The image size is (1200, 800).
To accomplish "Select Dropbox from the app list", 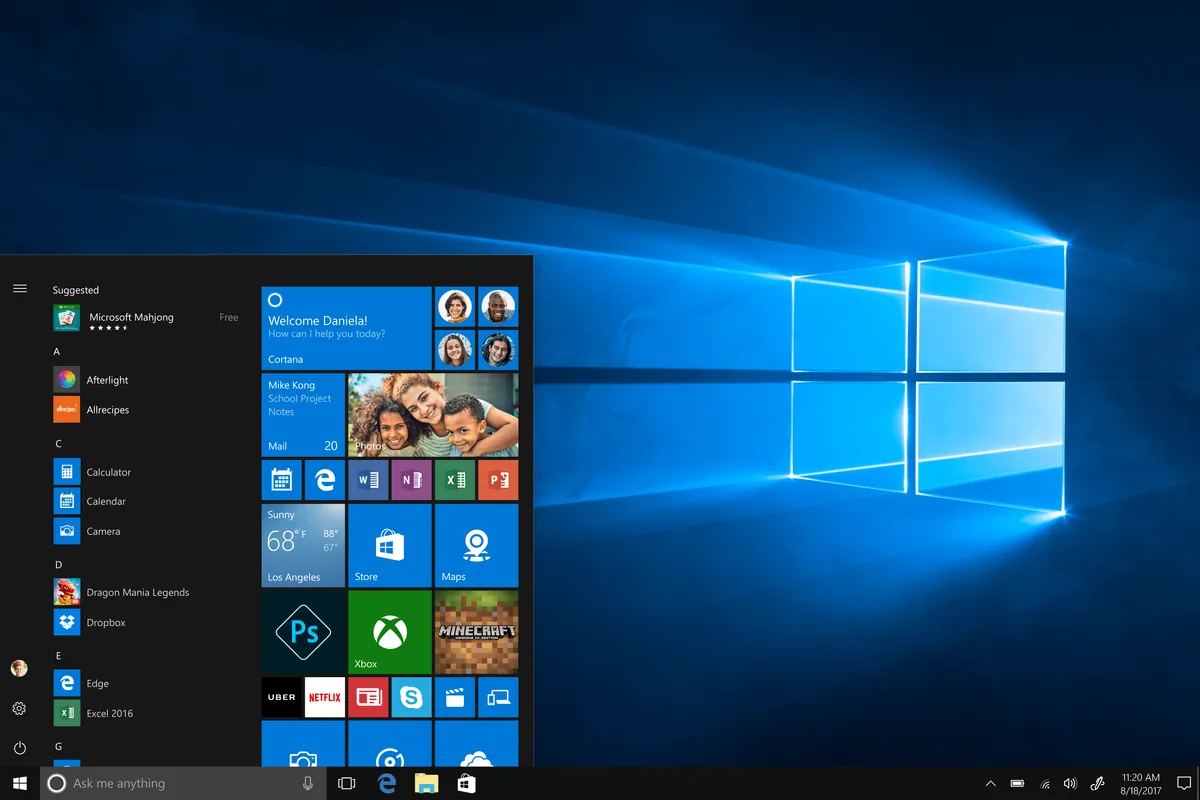I will coord(106,622).
